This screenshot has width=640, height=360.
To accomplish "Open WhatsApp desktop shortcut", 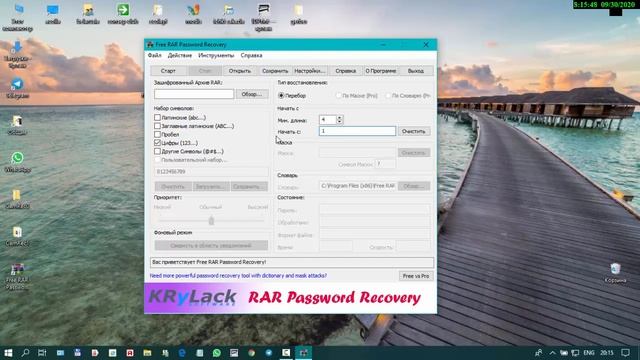I will tap(17, 162).
